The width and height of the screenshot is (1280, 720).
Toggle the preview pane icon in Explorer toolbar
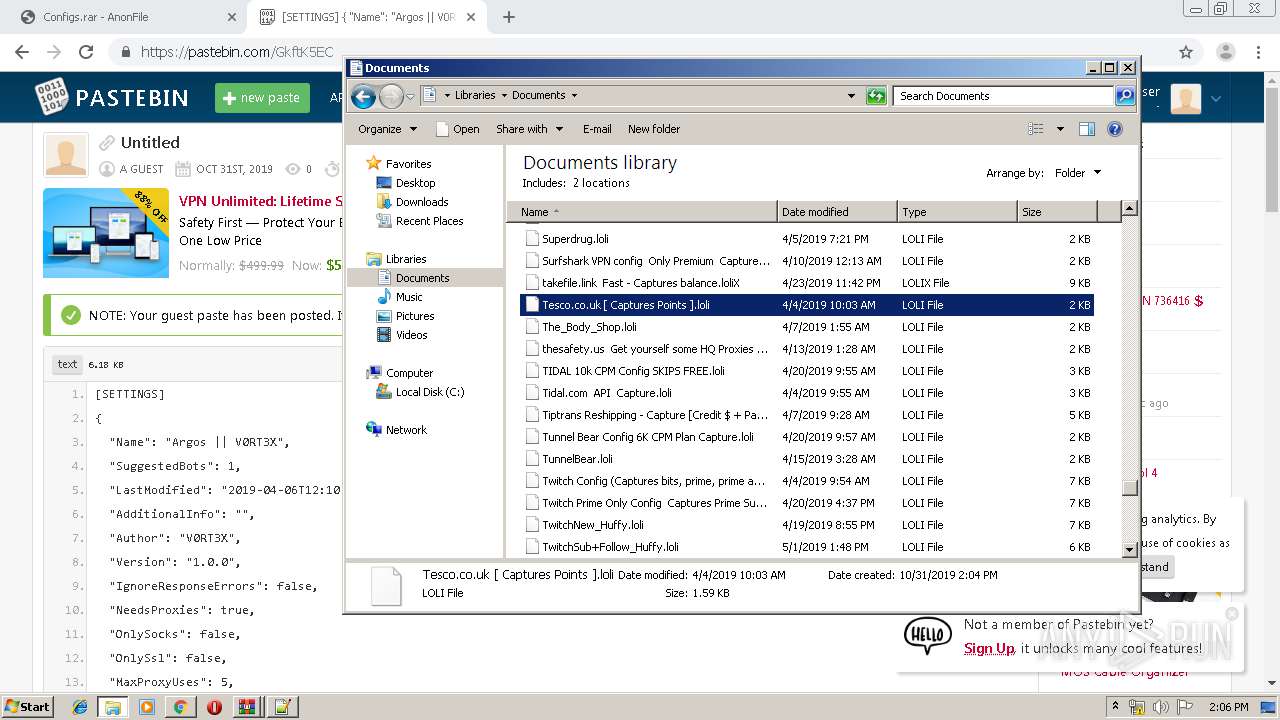[1087, 129]
